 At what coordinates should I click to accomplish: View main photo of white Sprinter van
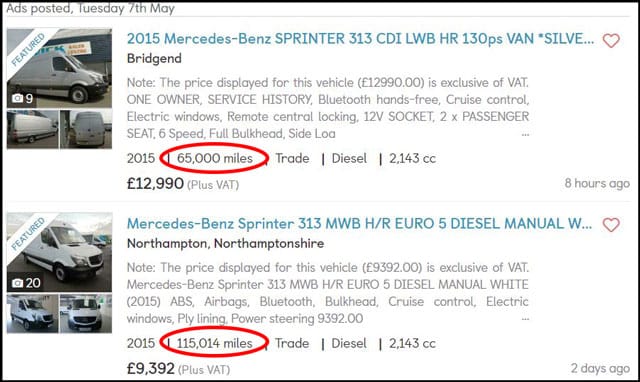pyautogui.click(x=59, y=252)
